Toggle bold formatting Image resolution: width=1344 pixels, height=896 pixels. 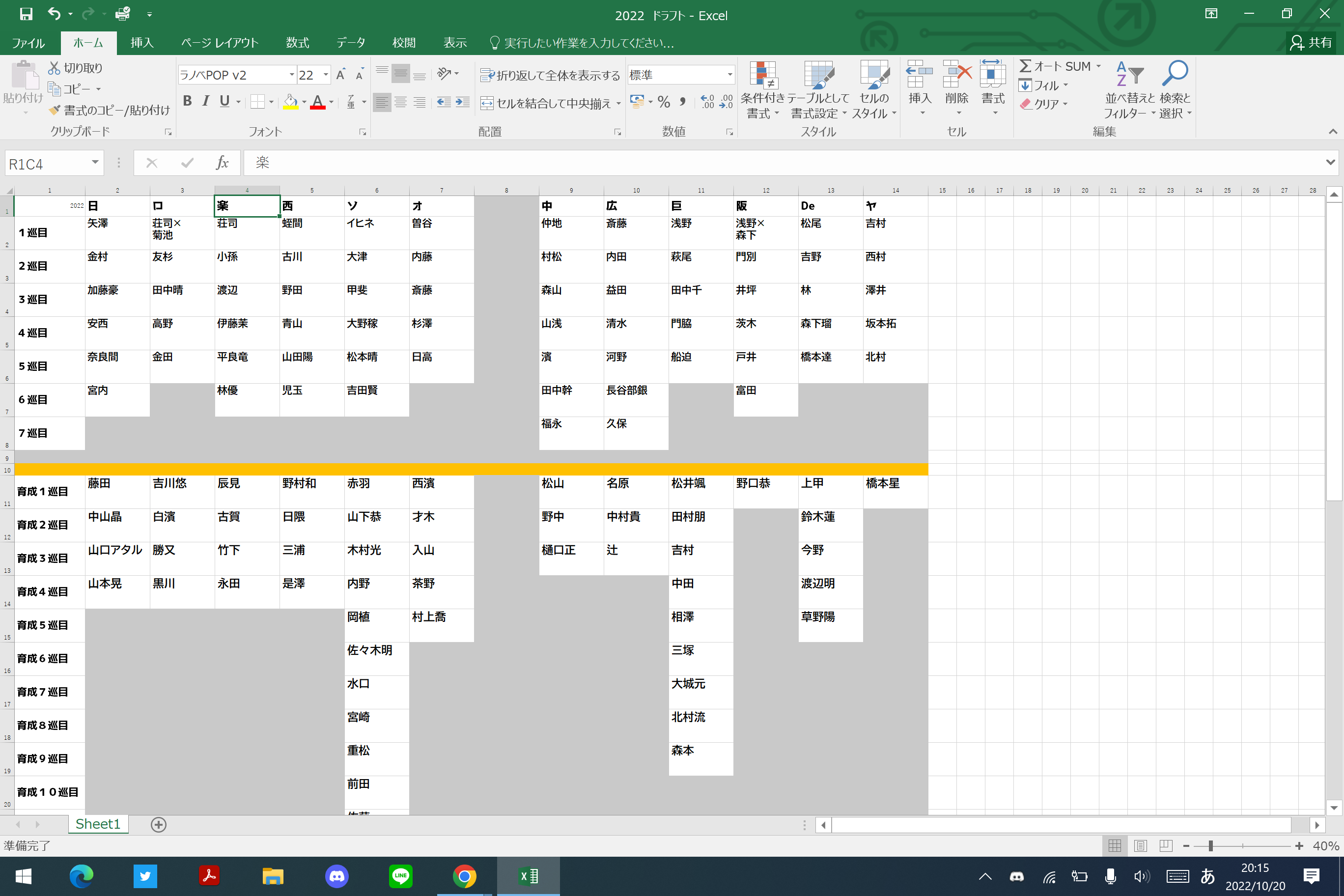(x=187, y=101)
